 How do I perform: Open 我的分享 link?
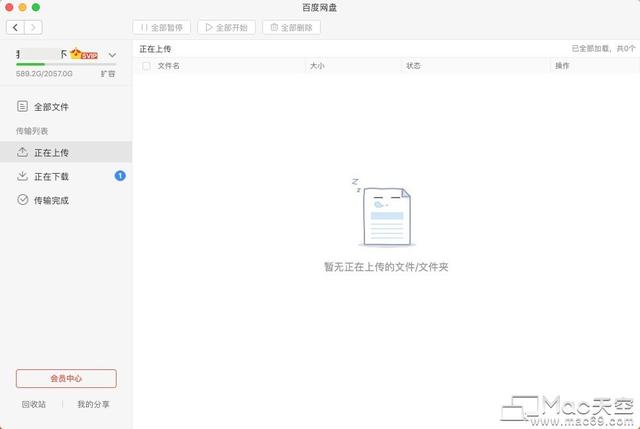coord(93,404)
